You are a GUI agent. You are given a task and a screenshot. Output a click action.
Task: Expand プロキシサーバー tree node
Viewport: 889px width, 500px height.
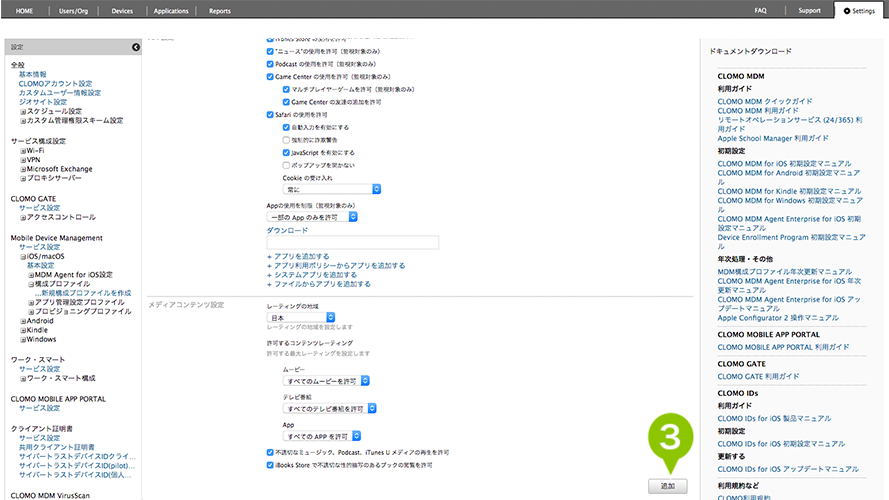tap(23, 179)
